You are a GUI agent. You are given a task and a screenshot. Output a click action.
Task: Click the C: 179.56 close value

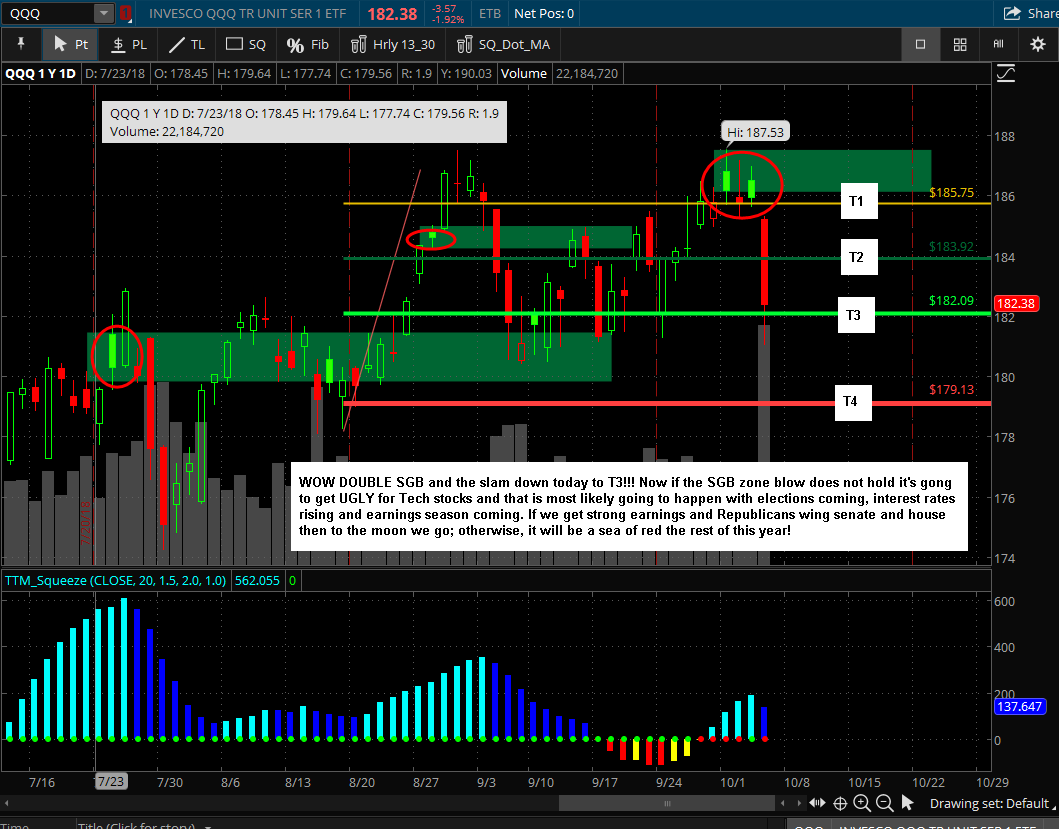365,74
